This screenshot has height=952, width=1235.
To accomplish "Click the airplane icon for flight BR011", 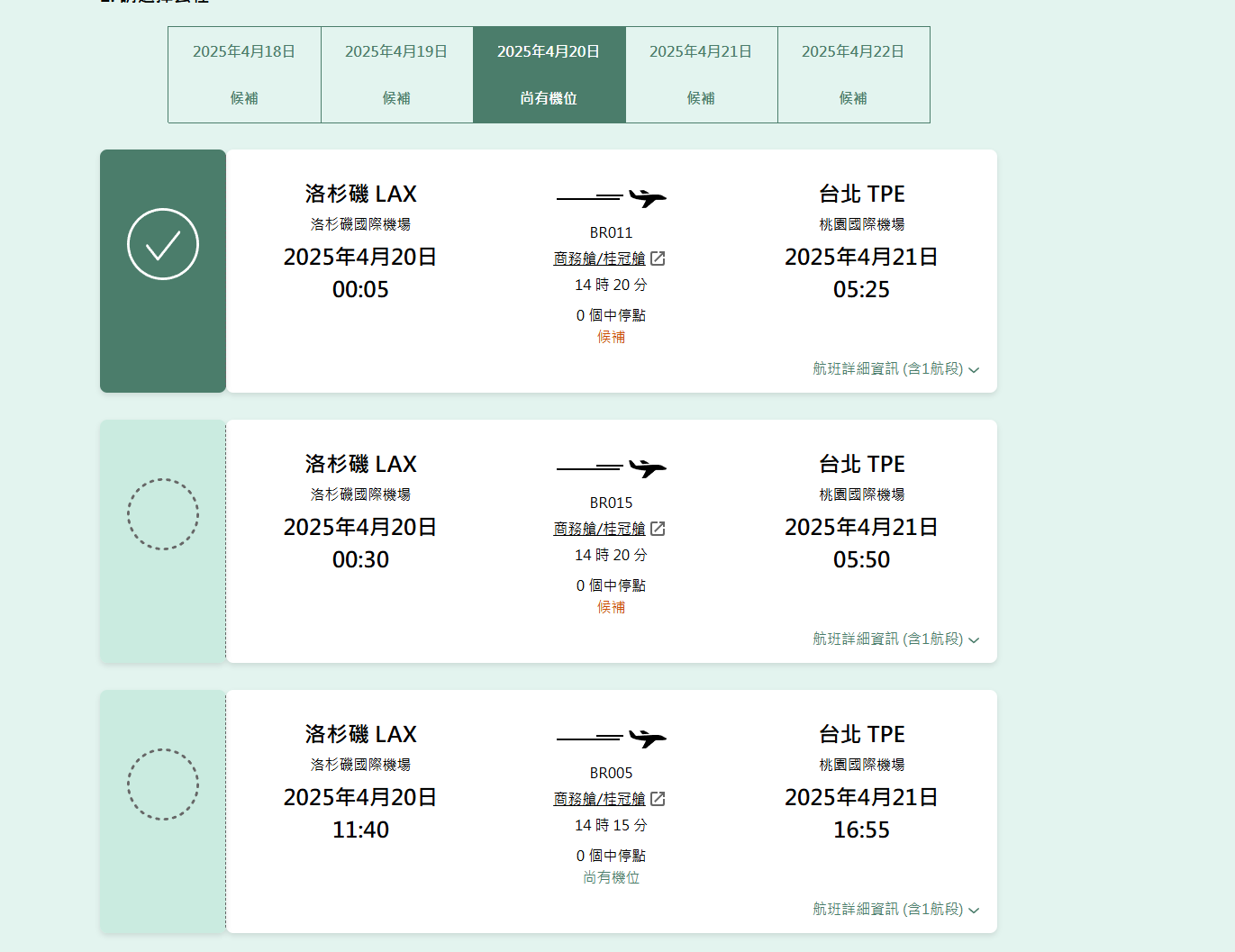I will coord(647,197).
